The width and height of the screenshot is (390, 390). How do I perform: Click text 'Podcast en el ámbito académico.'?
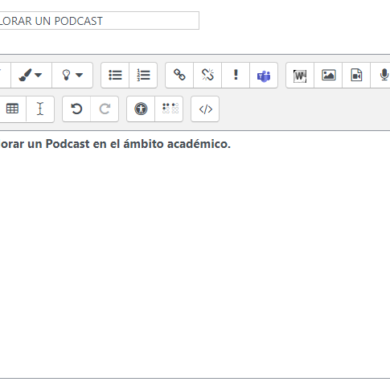pos(138,144)
